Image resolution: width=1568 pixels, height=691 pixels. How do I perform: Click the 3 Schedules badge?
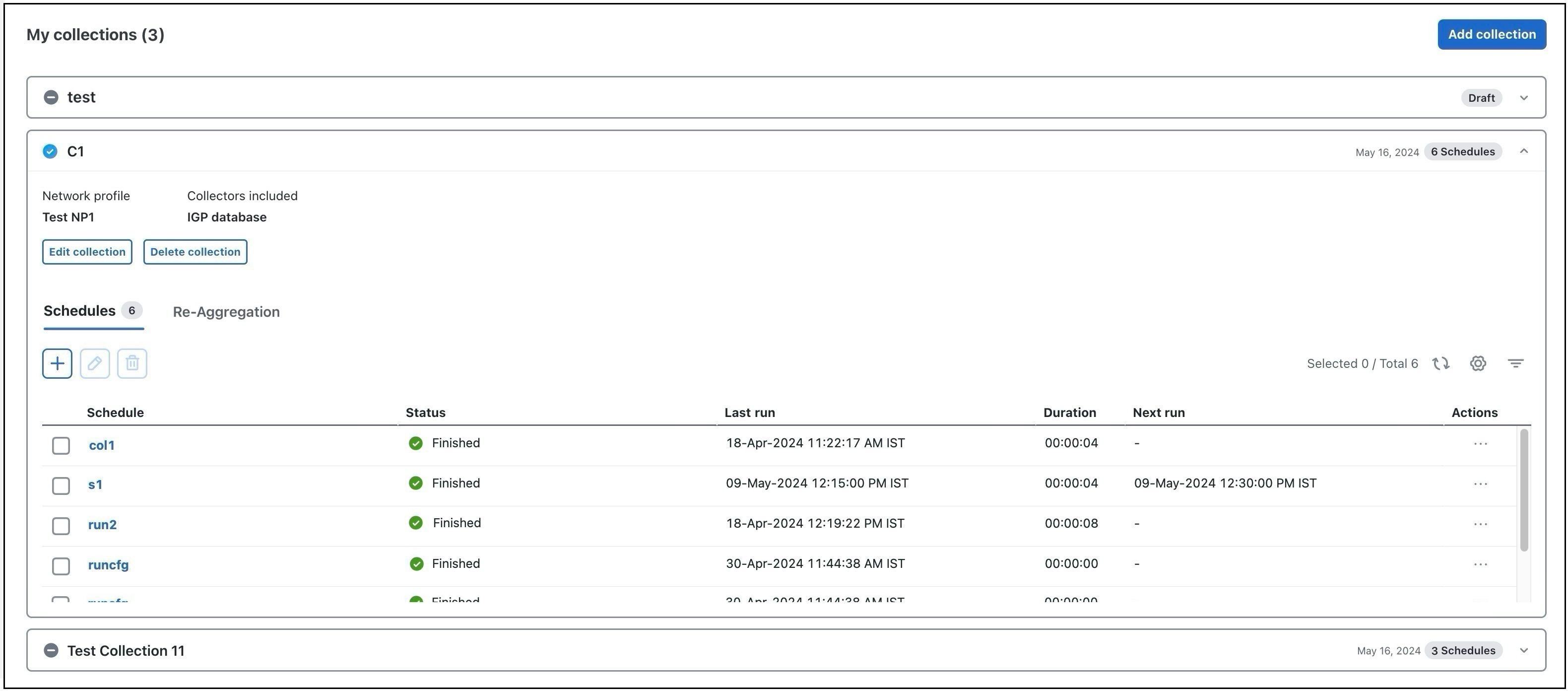click(1463, 650)
